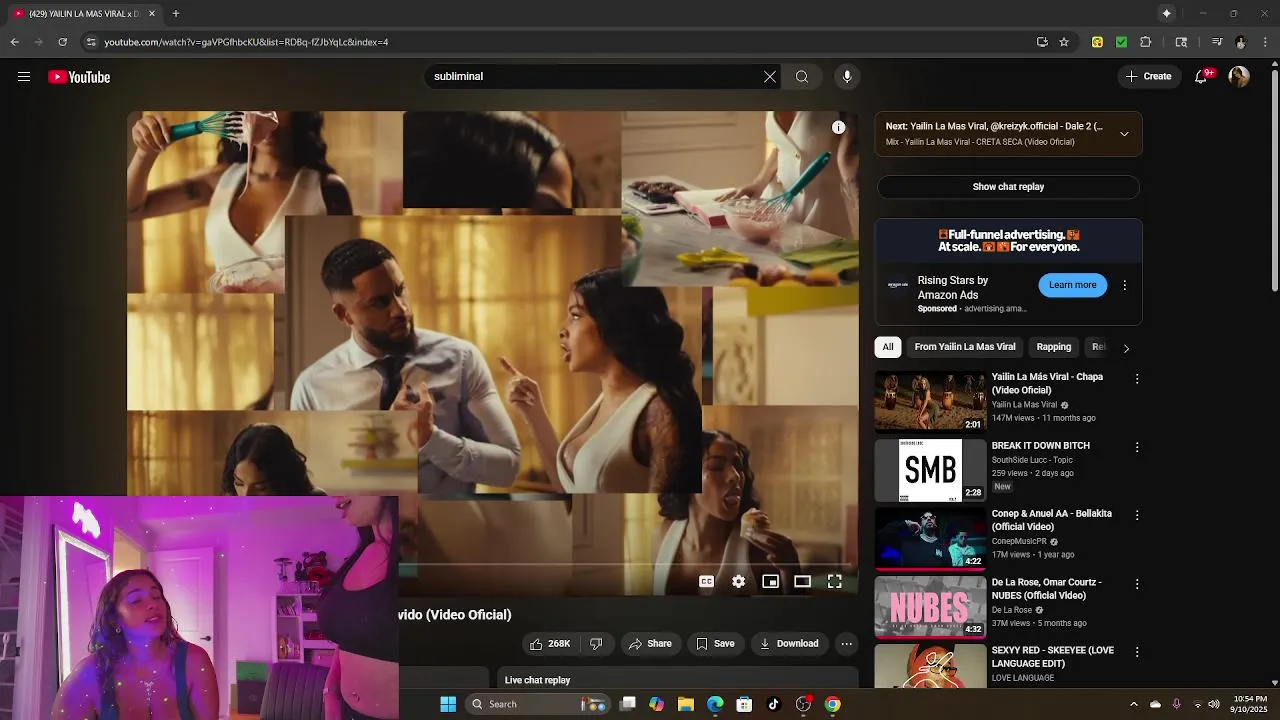
Task: Expand the Next mix playlist panel
Action: click(1124, 134)
